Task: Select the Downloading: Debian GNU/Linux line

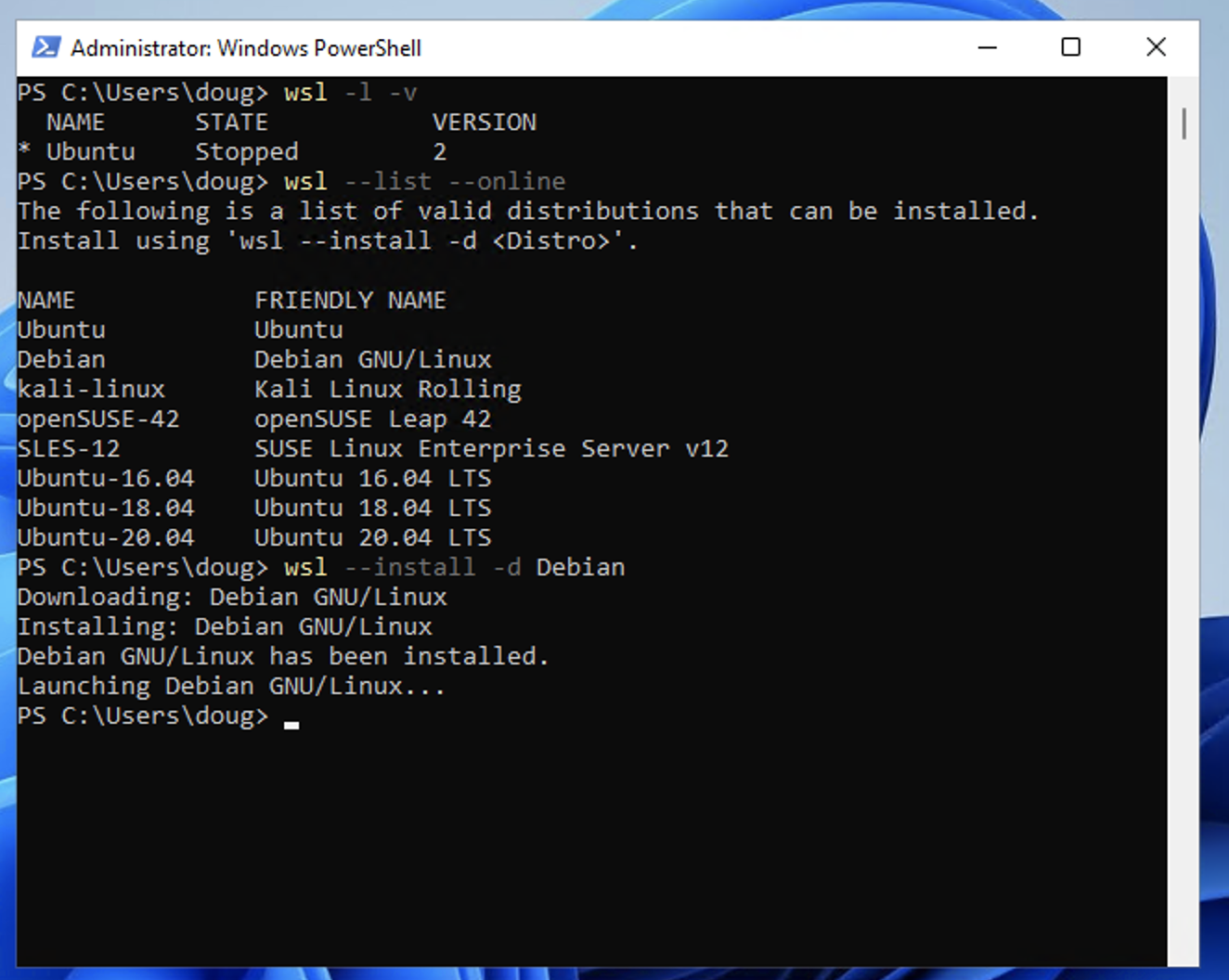Action: pyautogui.click(x=232, y=597)
